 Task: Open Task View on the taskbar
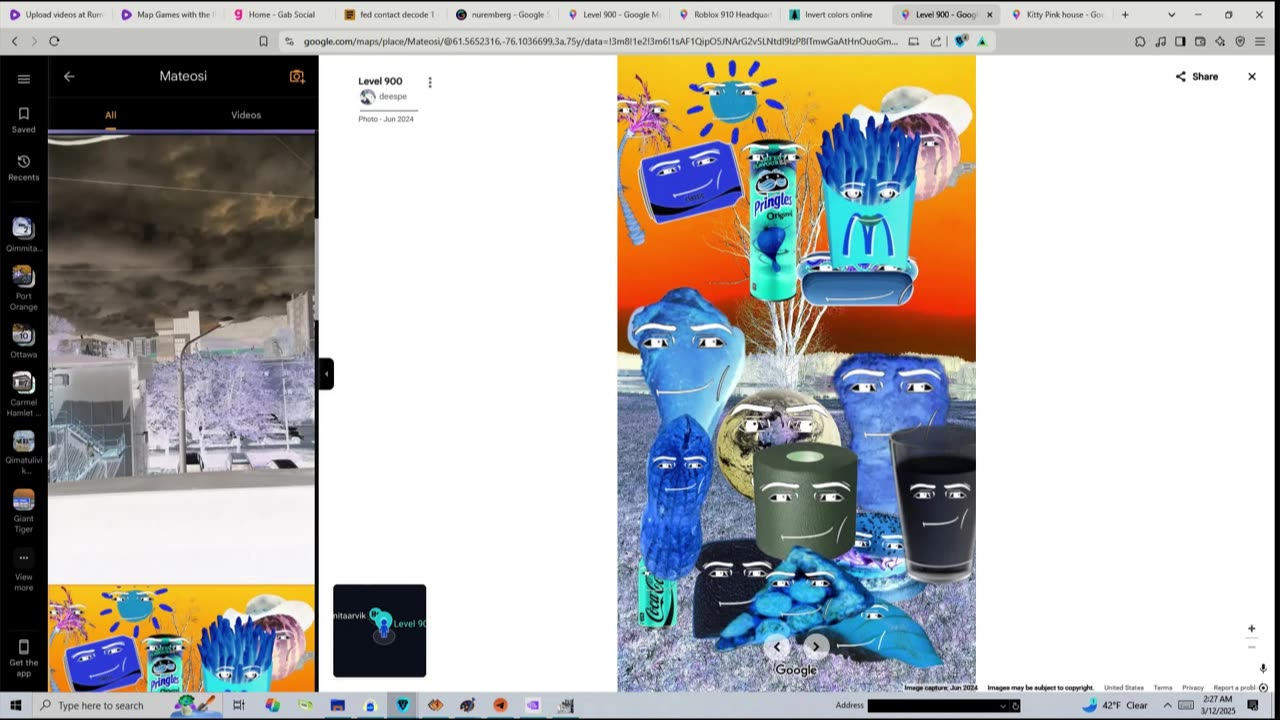pos(238,705)
